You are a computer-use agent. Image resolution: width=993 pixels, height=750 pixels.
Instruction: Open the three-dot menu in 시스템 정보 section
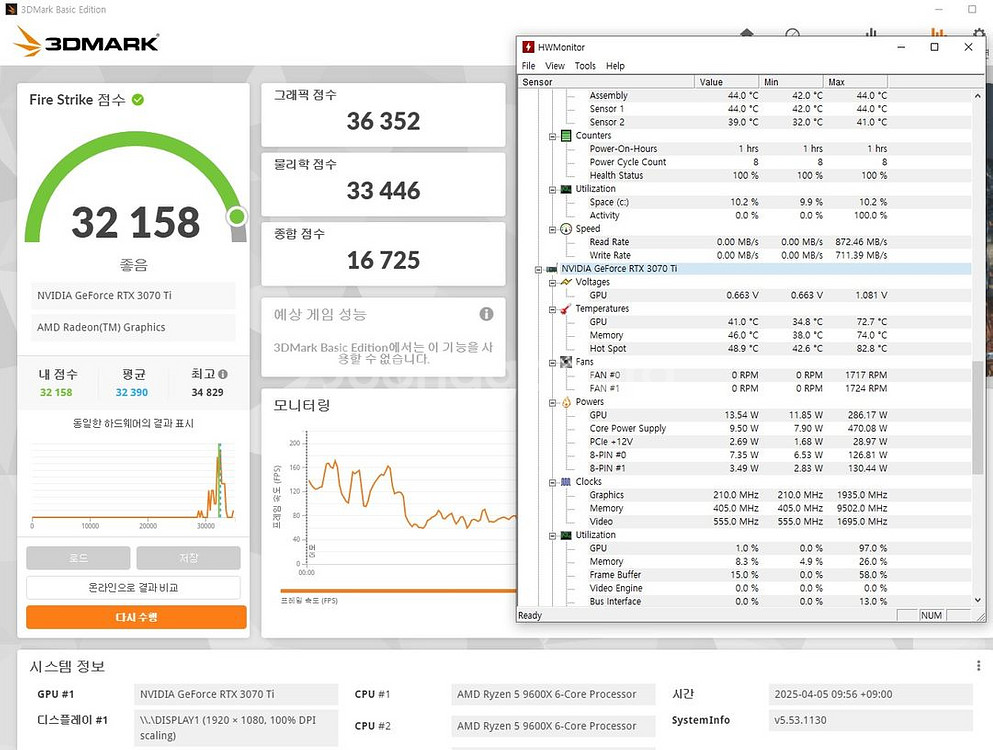(978, 666)
